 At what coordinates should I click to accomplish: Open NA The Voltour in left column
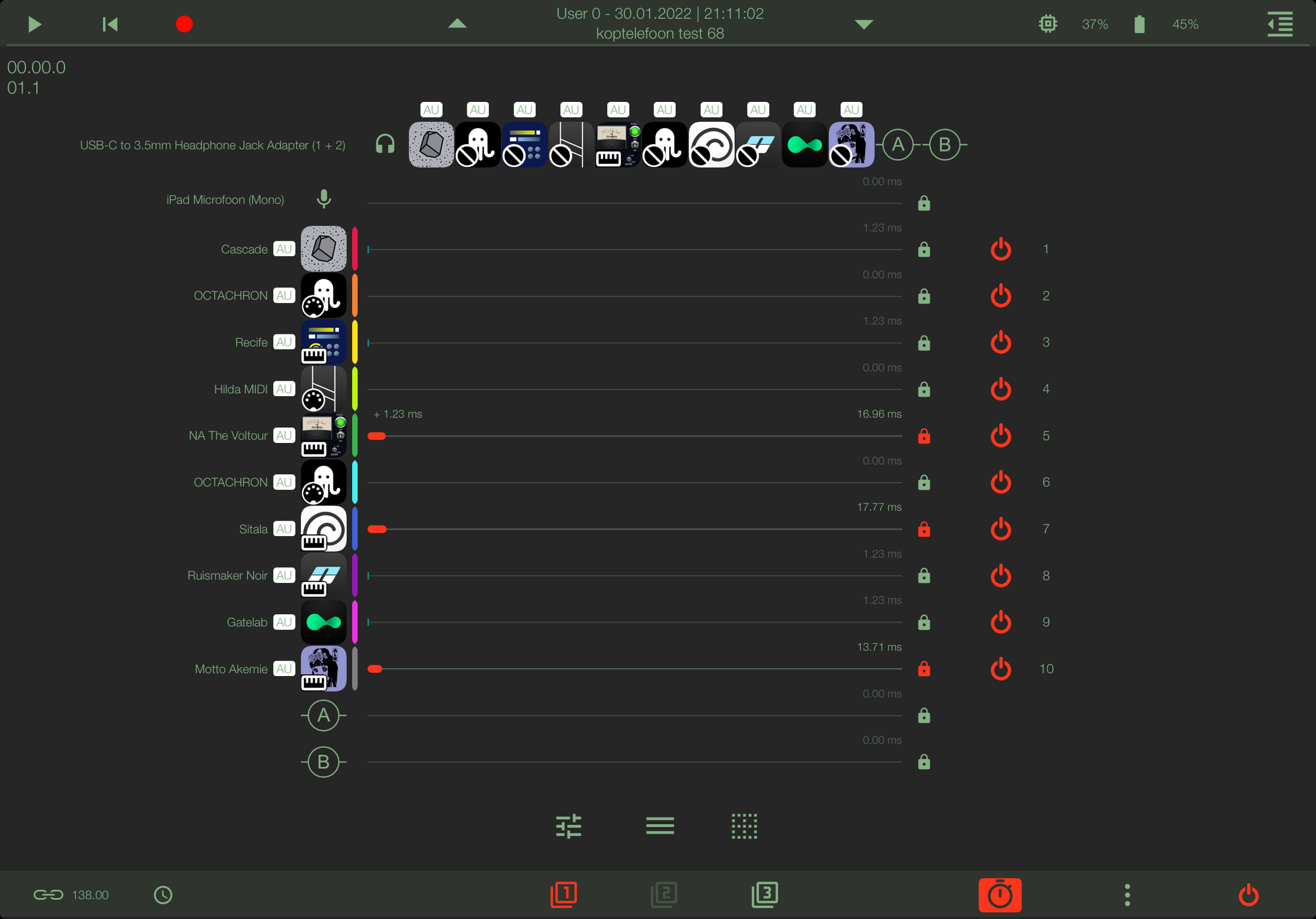pyautogui.click(x=324, y=435)
